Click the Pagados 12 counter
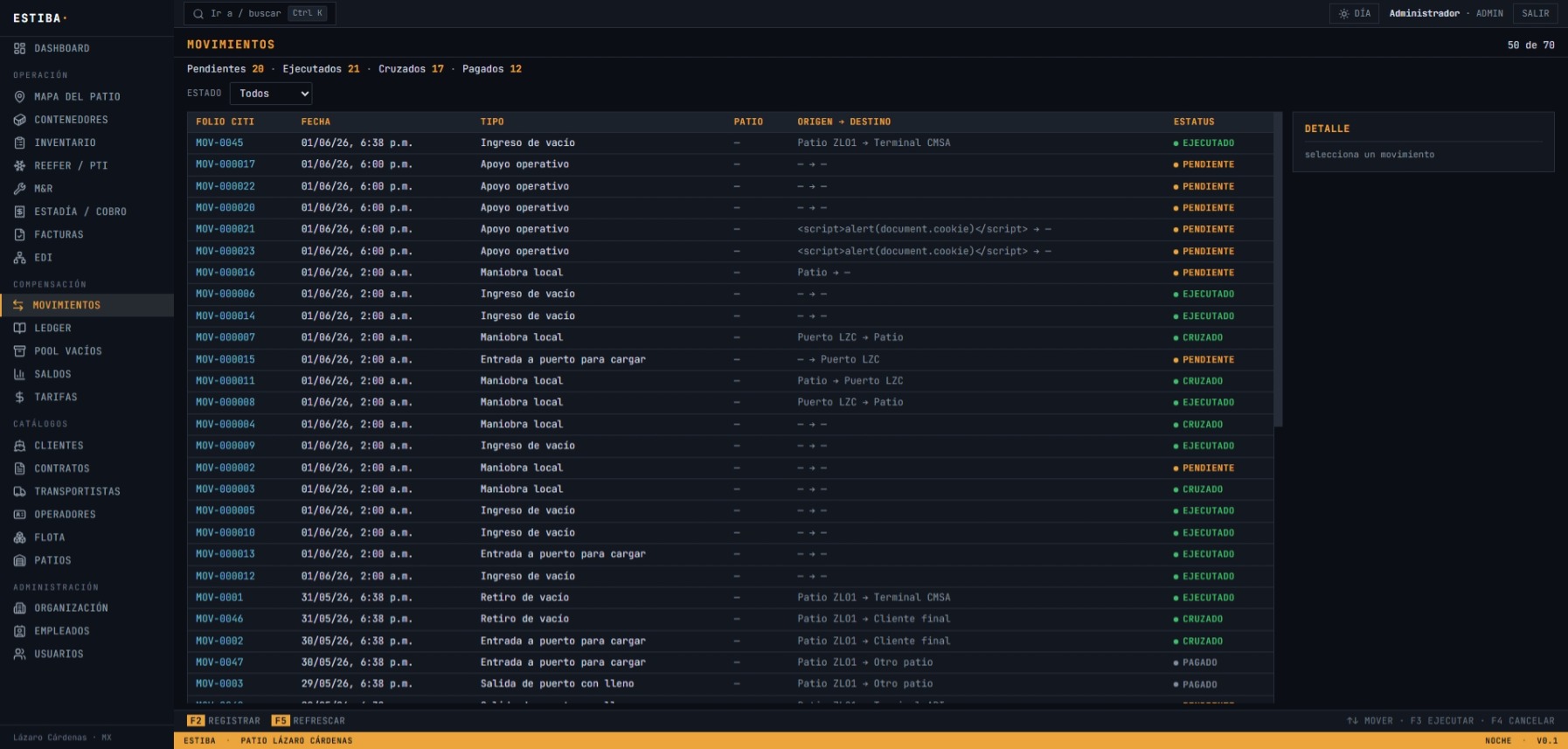 click(x=492, y=69)
